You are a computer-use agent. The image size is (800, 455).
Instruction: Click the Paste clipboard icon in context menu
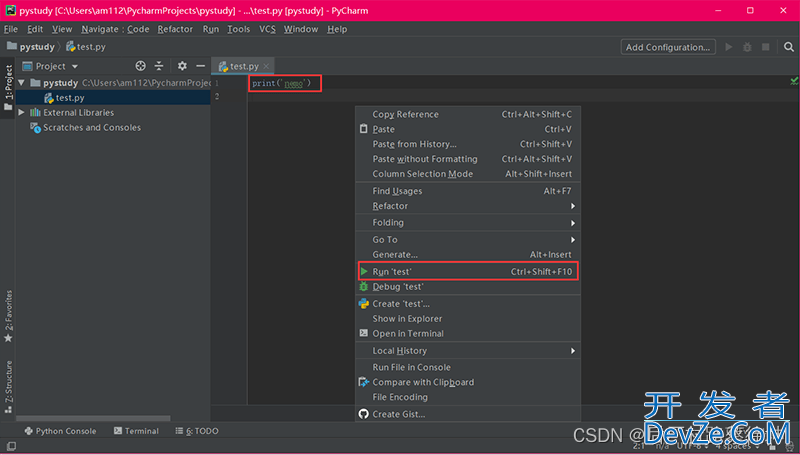tap(363, 129)
